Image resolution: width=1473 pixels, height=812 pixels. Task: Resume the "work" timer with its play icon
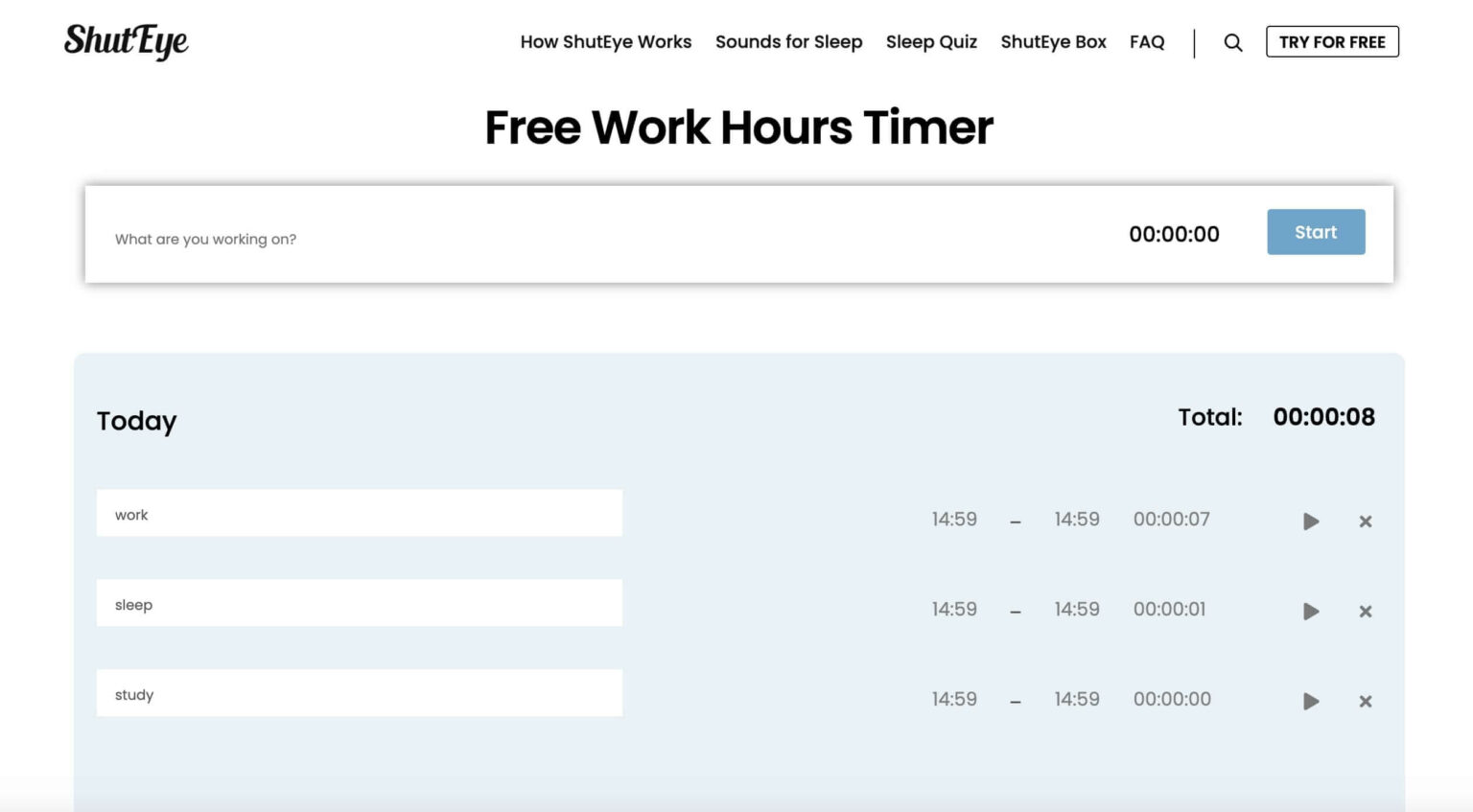click(1310, 522)
